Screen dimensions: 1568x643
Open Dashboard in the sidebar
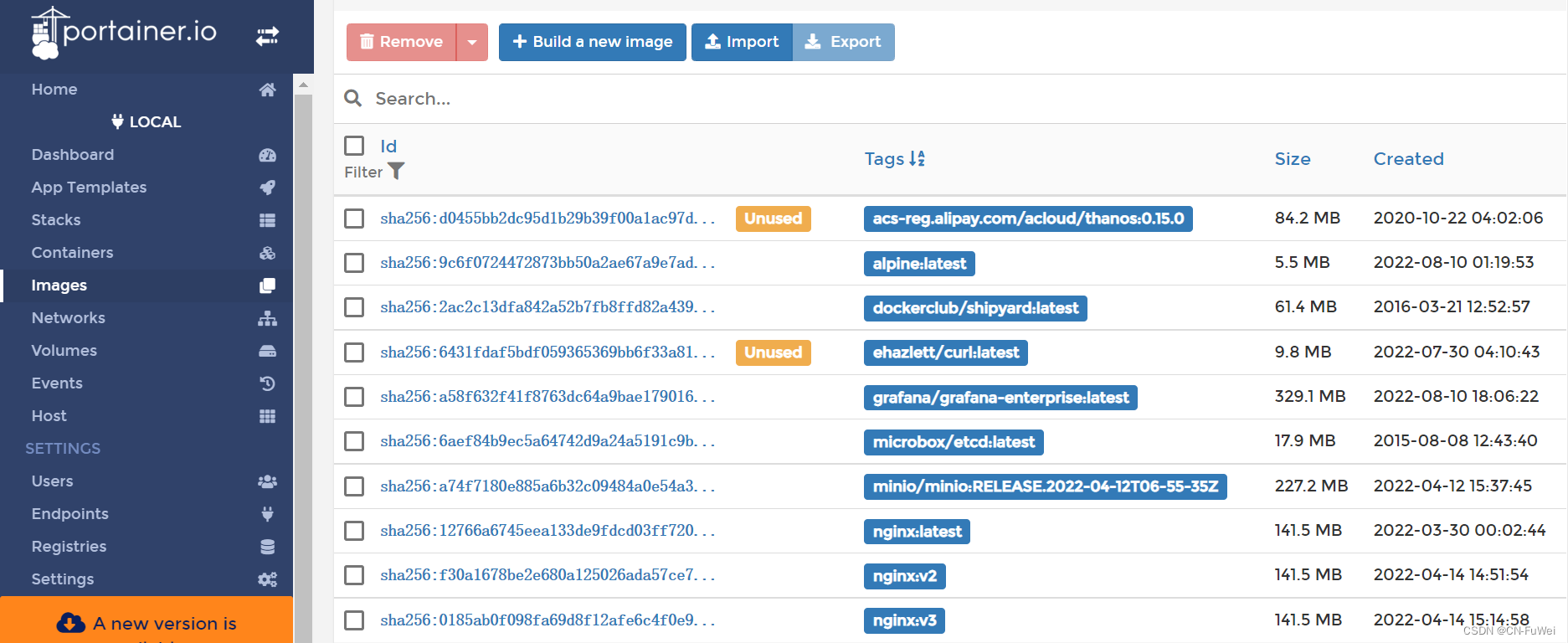click(x=73, y=155)
